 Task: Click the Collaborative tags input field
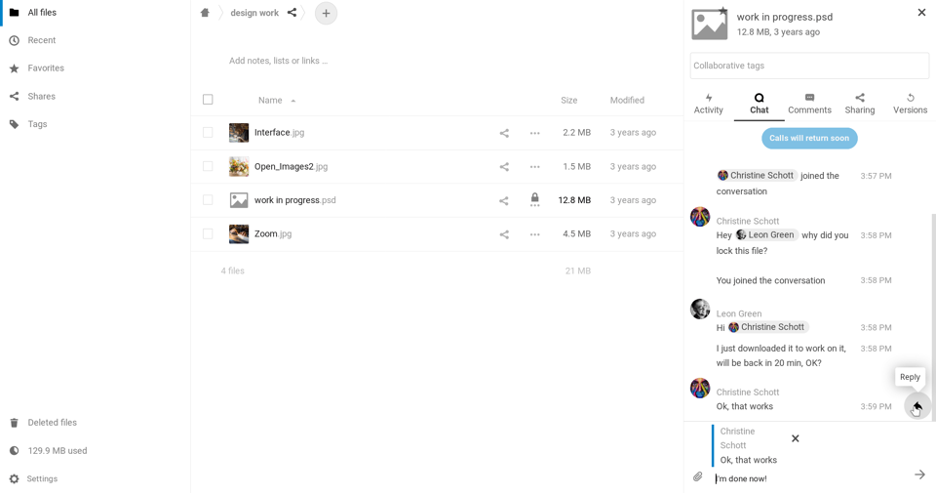(x=809, y=66)
